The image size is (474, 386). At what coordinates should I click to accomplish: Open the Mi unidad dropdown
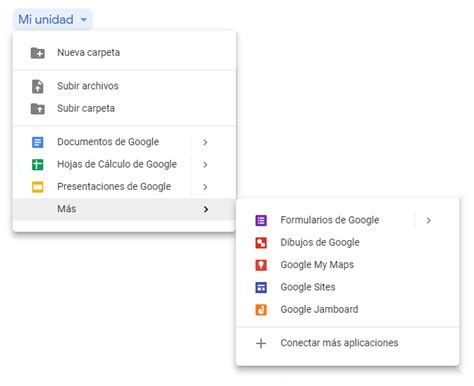tap(53, 19)
